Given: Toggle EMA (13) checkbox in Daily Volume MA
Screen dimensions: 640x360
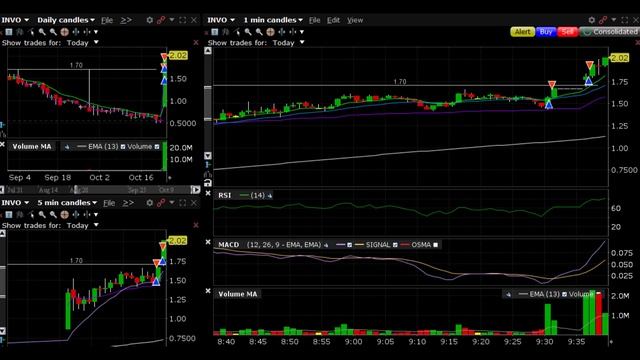Looking at the screenshot, I should (123, 147).
